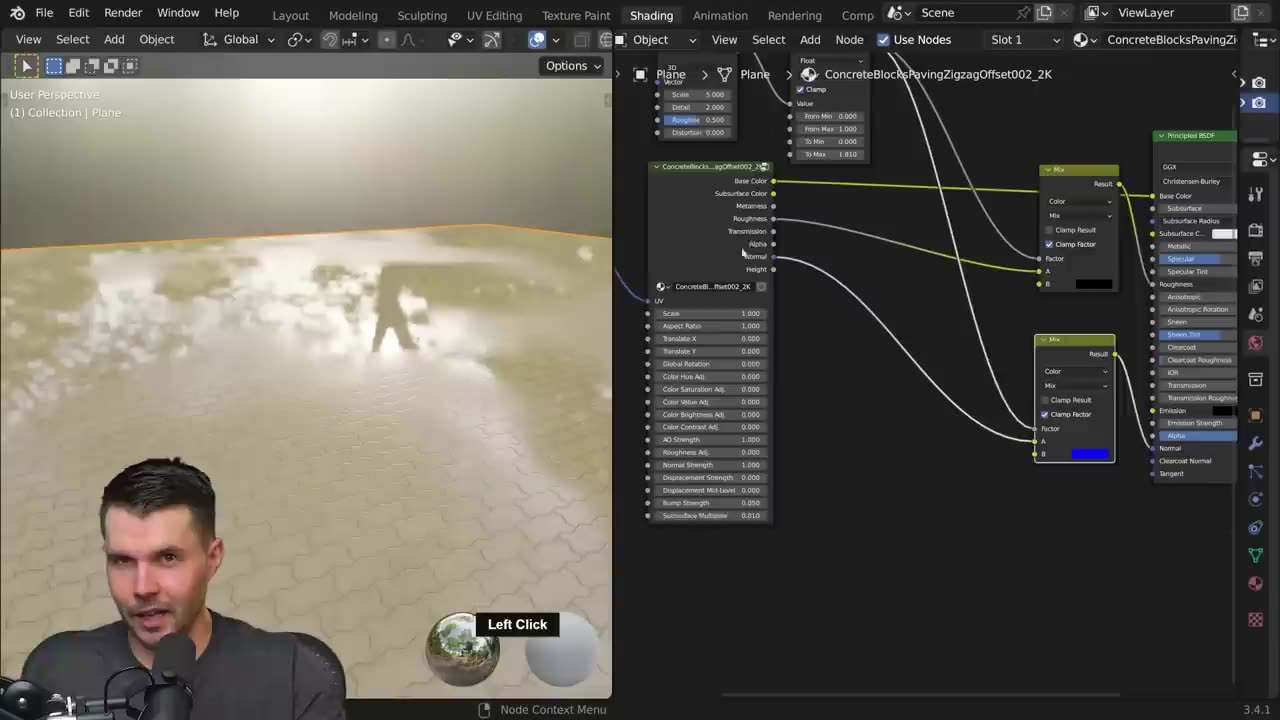Choose the extend-selection mode icon
Image resolution: width=1280 pixels, height=720 pixels.
(x=73, y=66)
